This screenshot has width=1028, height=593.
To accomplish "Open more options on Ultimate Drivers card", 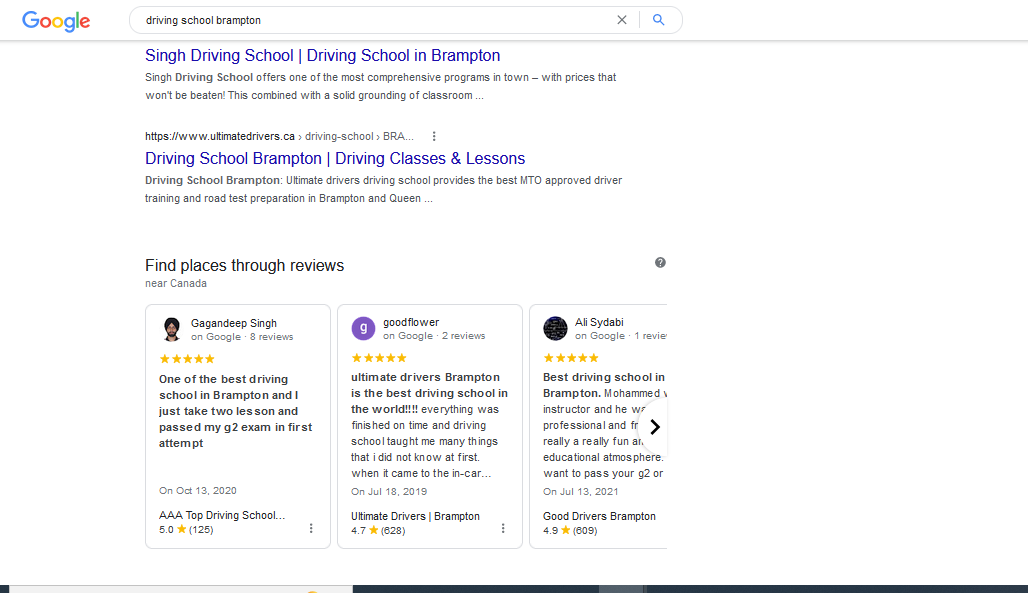I will point(503,529).
